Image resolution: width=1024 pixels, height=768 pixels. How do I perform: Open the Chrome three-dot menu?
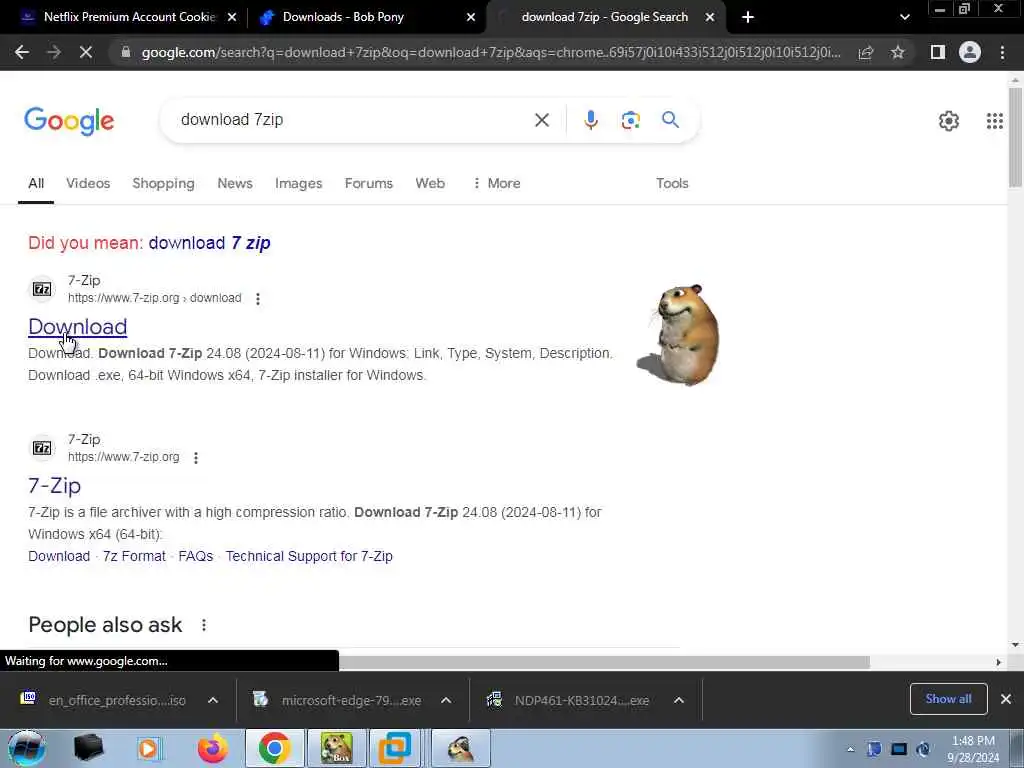[x=1002, y=52]
